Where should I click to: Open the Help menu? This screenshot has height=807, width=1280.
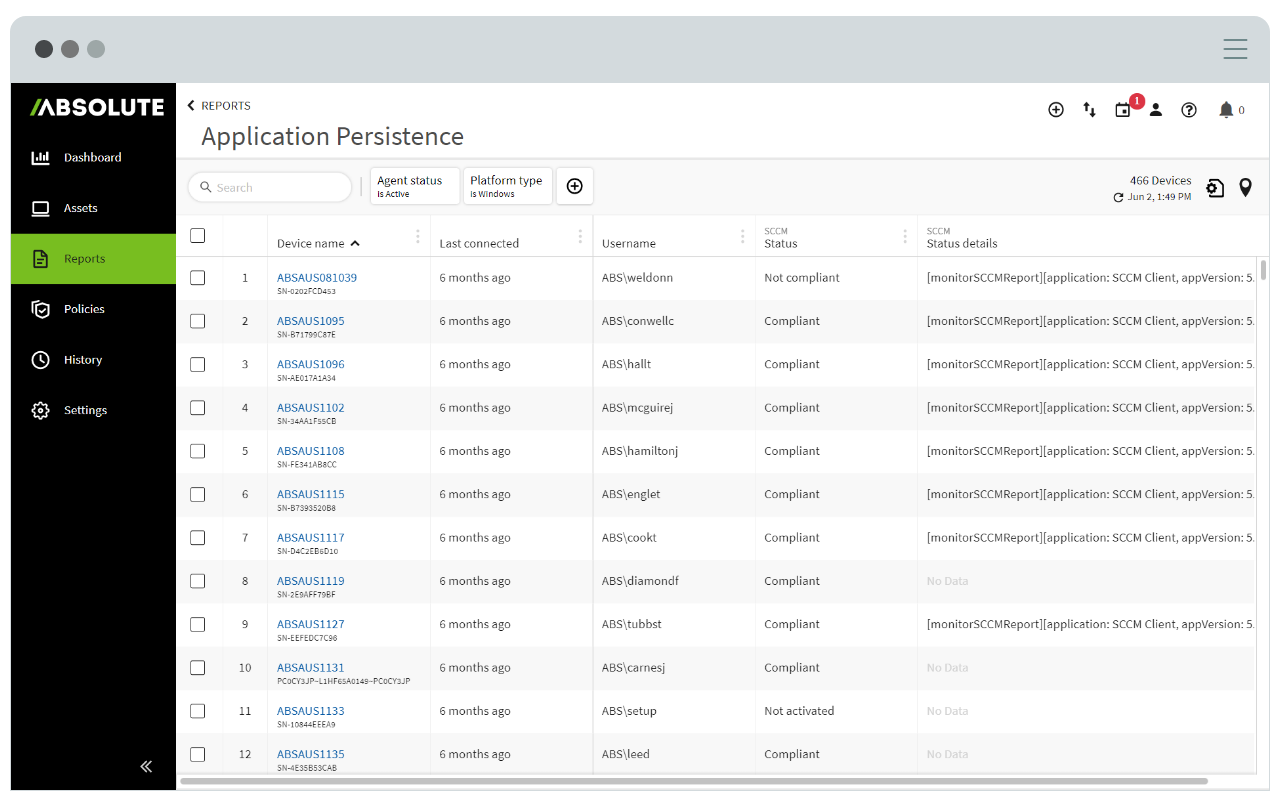coord(1189,110)
